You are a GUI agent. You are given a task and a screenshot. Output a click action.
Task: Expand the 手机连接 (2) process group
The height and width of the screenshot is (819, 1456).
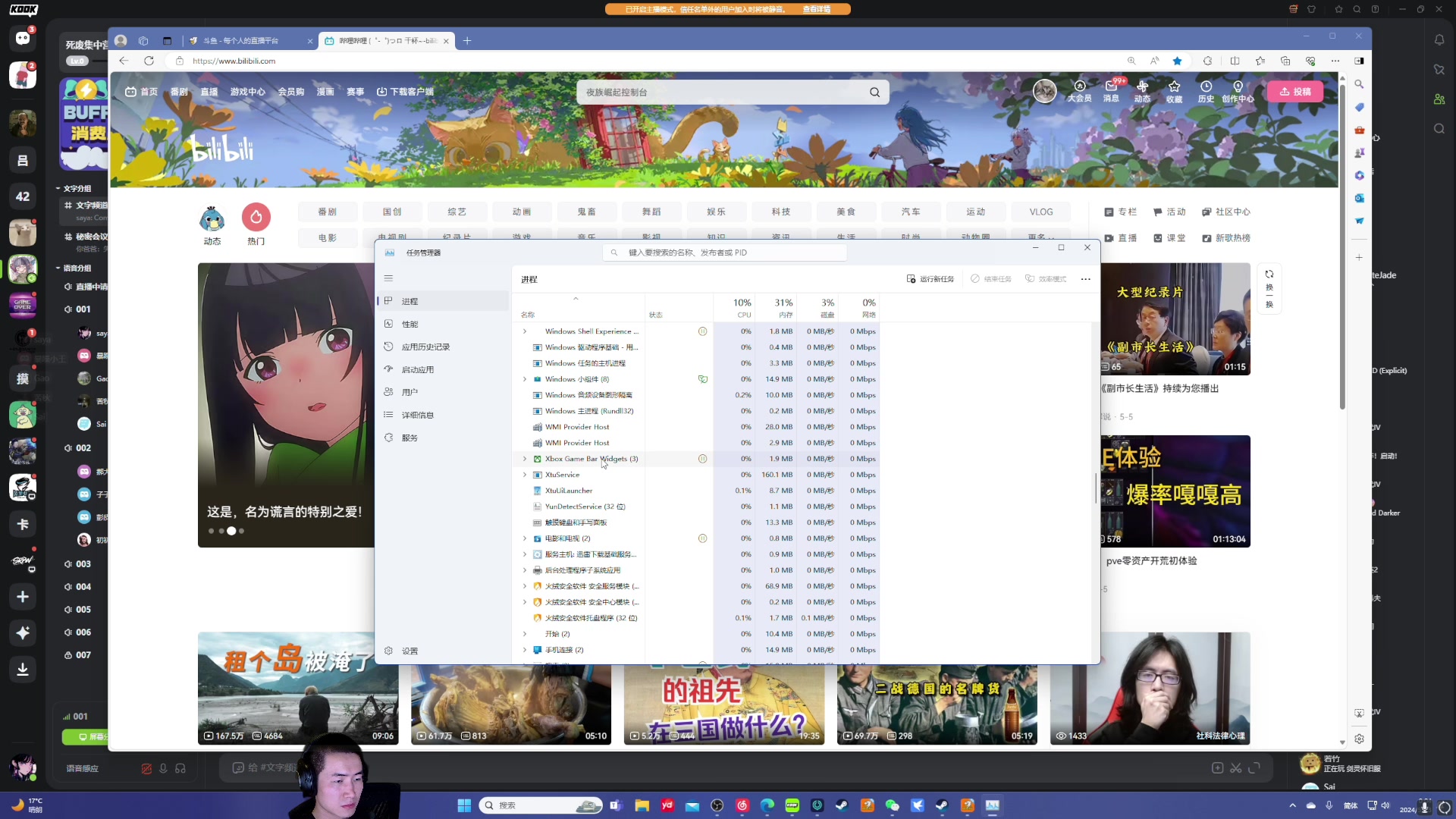[524, 650]
